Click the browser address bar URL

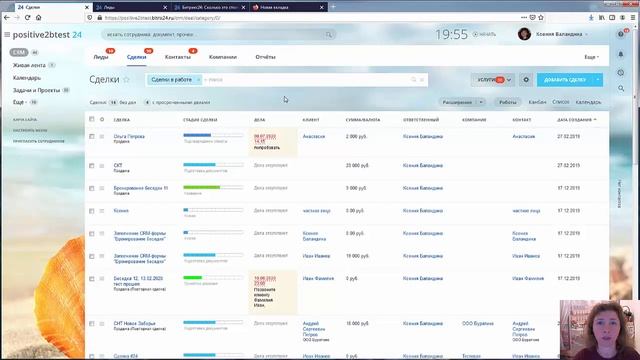click(x=162, y=18)
